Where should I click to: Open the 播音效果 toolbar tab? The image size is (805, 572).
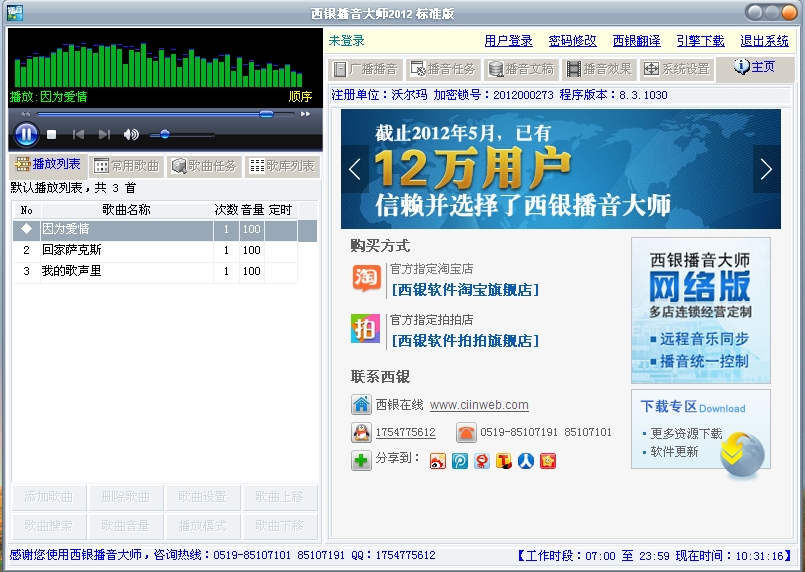[599, 69]
